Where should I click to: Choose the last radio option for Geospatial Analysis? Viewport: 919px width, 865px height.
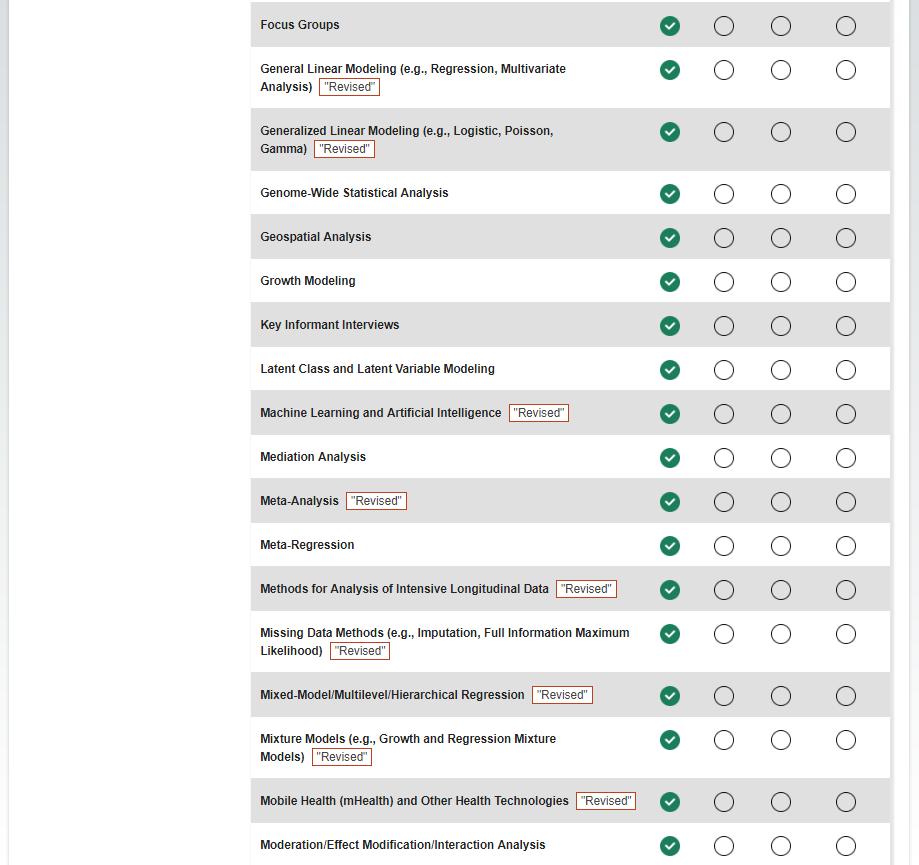[846, 238]
